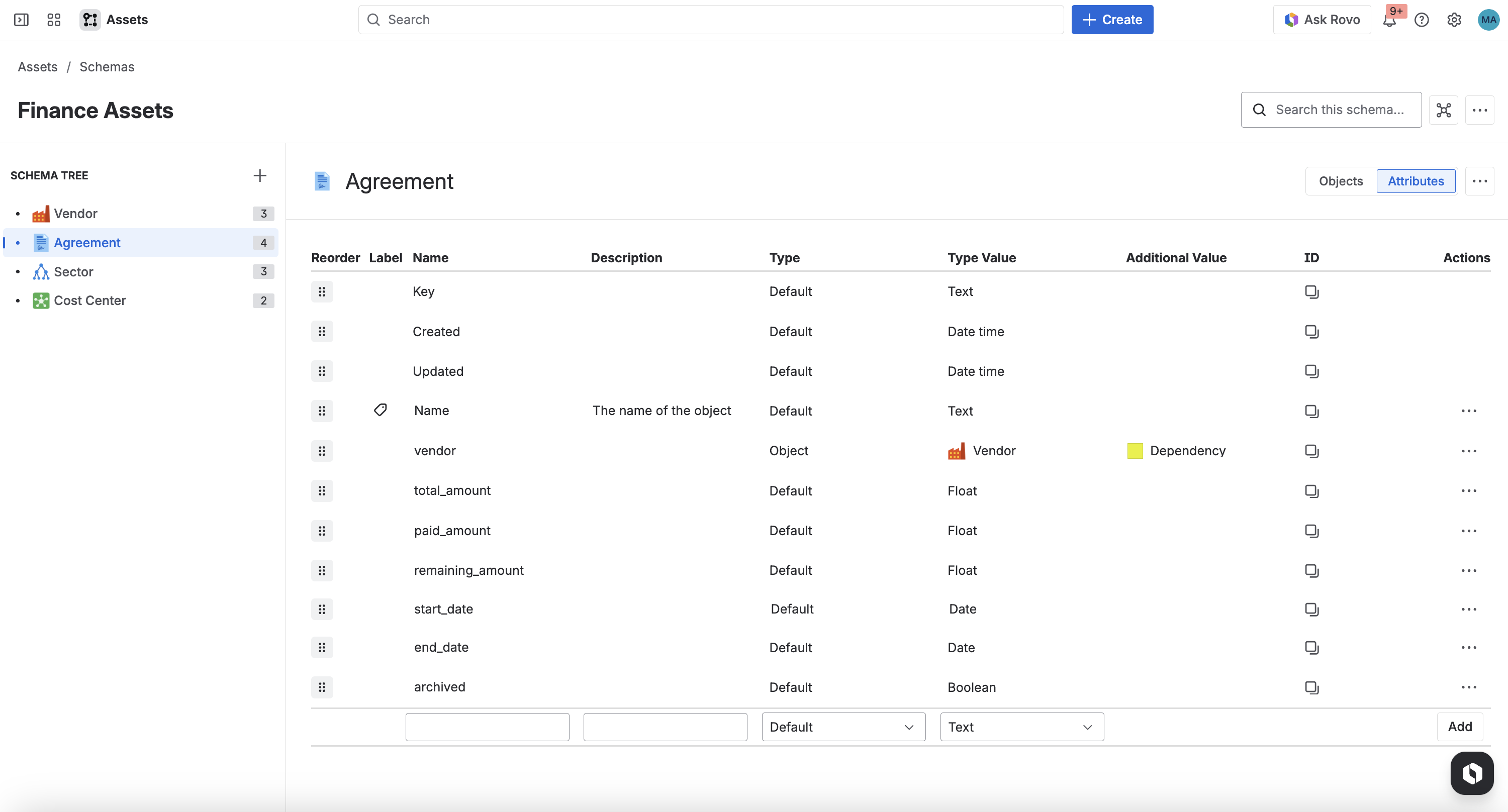The image size is (1508, 812).
Task: Collapse the sidebar panel icon
Action: (21, 20)
